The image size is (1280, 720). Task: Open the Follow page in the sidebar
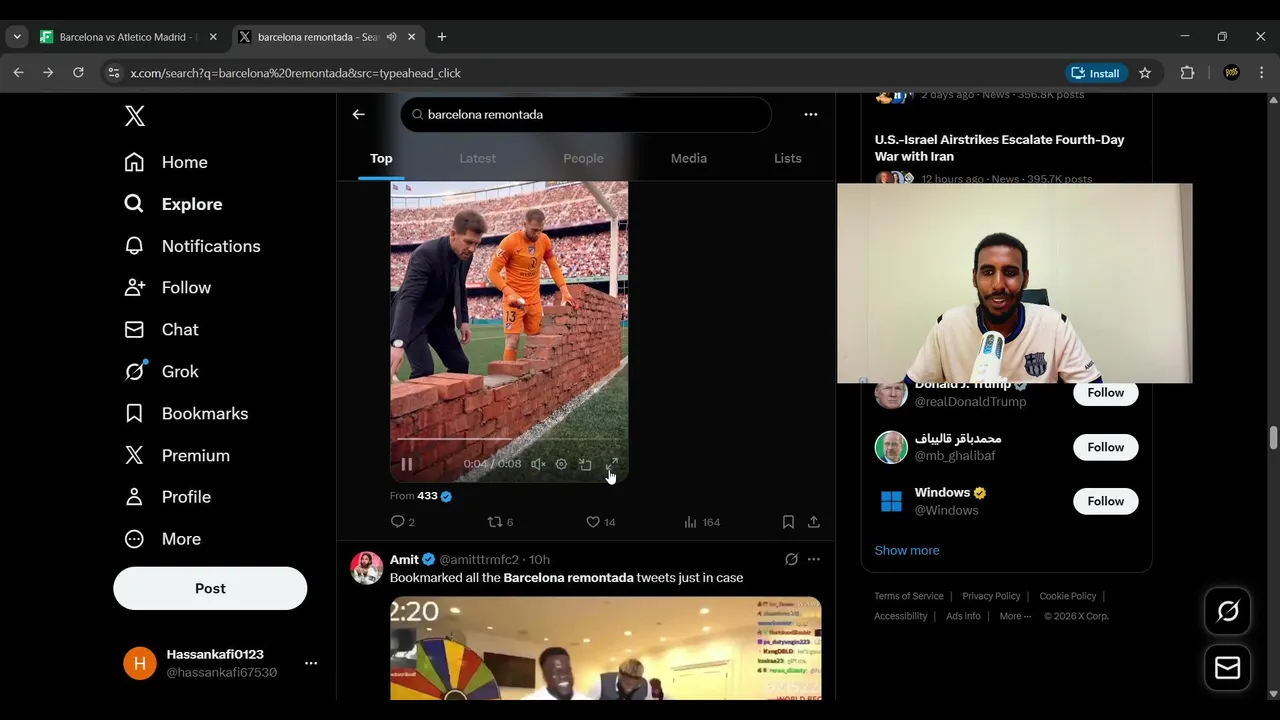(x=167, y=288)
